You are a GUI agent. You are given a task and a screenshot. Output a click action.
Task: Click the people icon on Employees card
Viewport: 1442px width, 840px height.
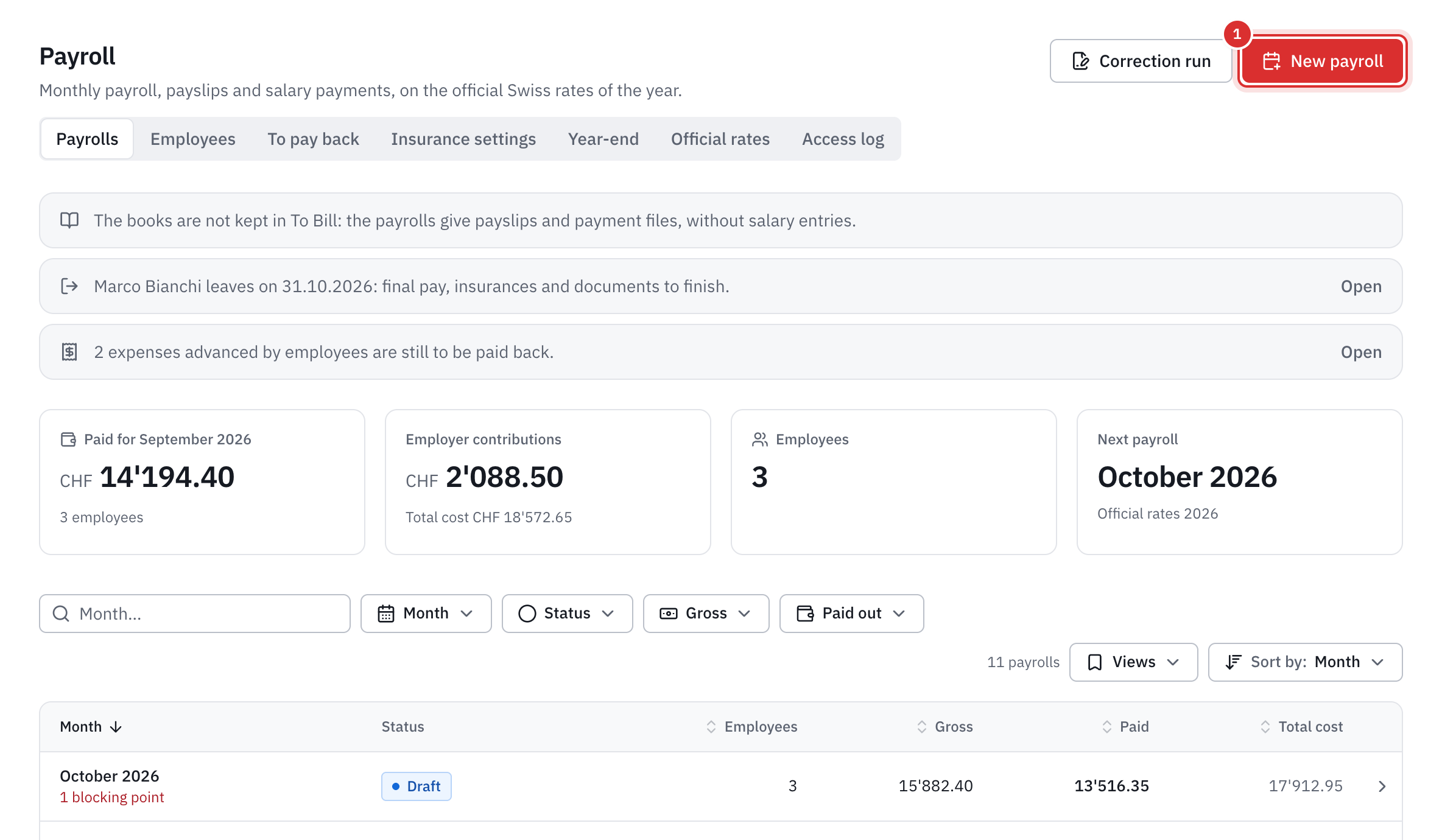(x=759, y=439)
